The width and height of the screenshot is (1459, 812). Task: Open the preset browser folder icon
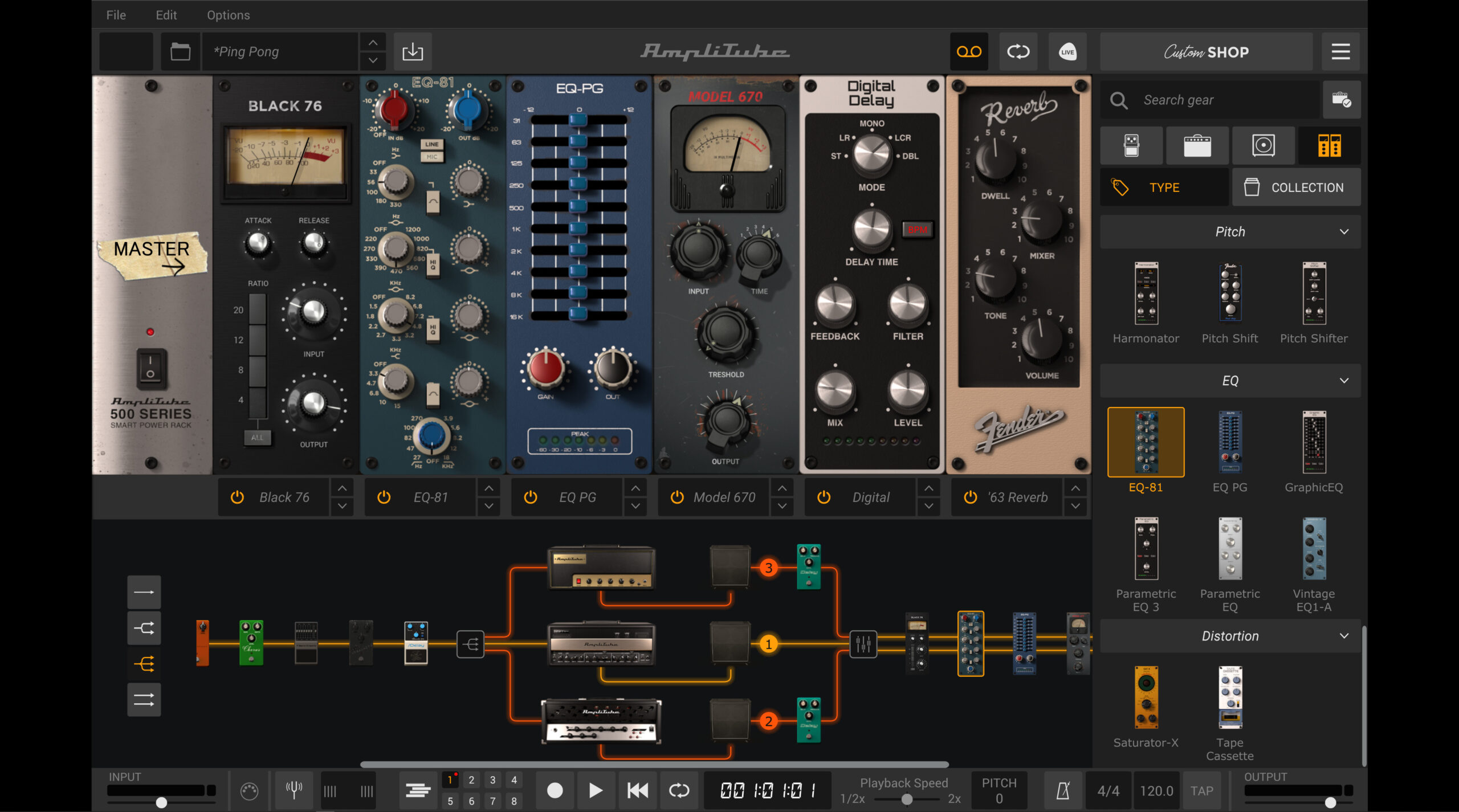(x=180, y=52)
